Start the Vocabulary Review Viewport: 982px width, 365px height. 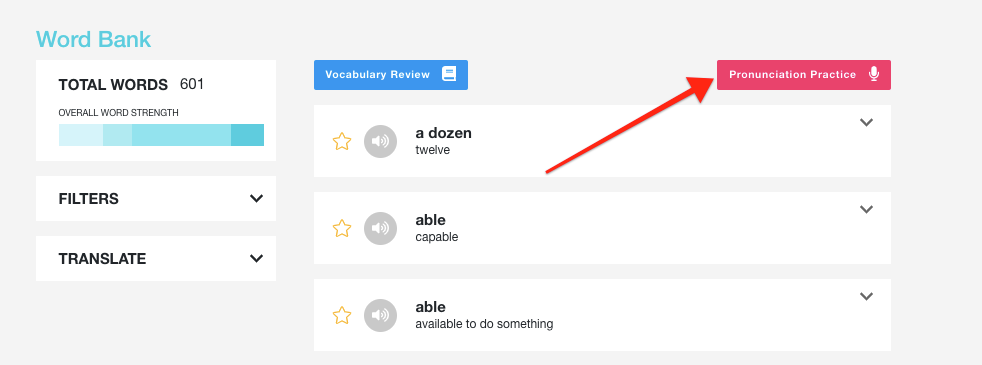(x=391, y=75)
